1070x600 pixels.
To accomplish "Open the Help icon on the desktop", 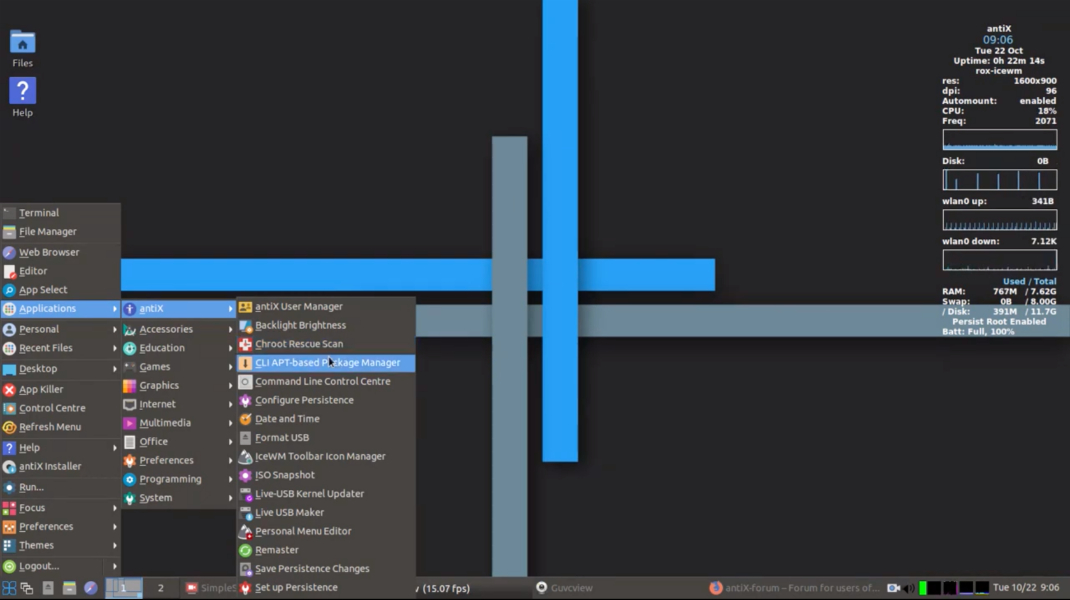I will 21,93.
